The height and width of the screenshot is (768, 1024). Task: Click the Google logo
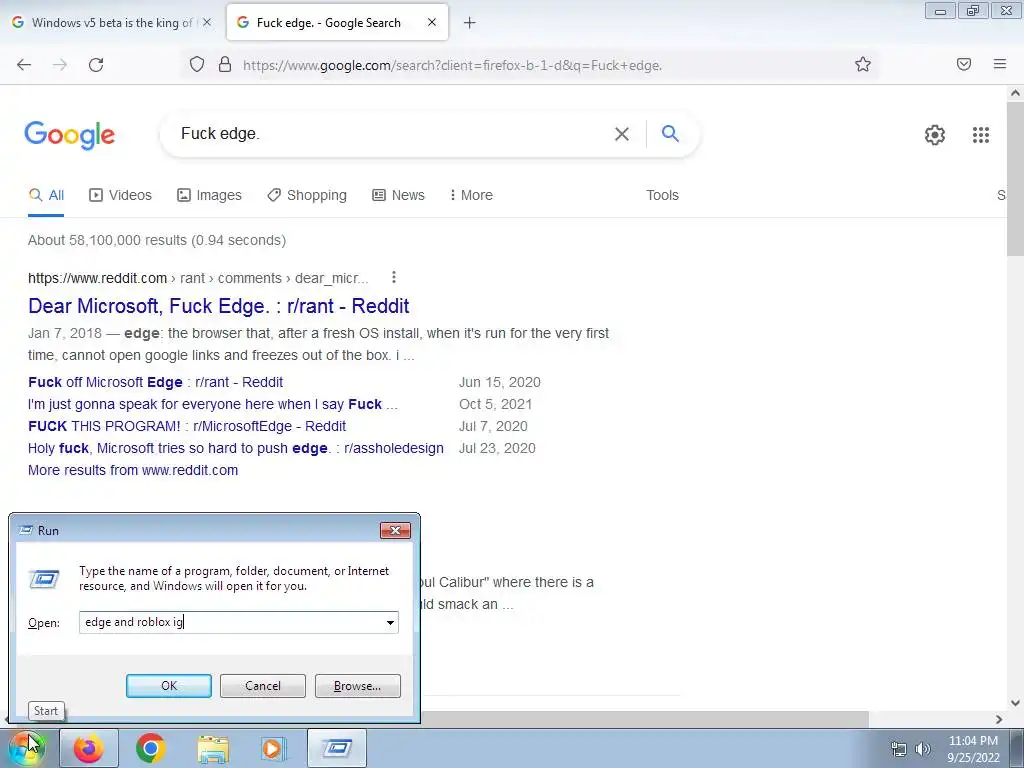(x=70, y=135)
